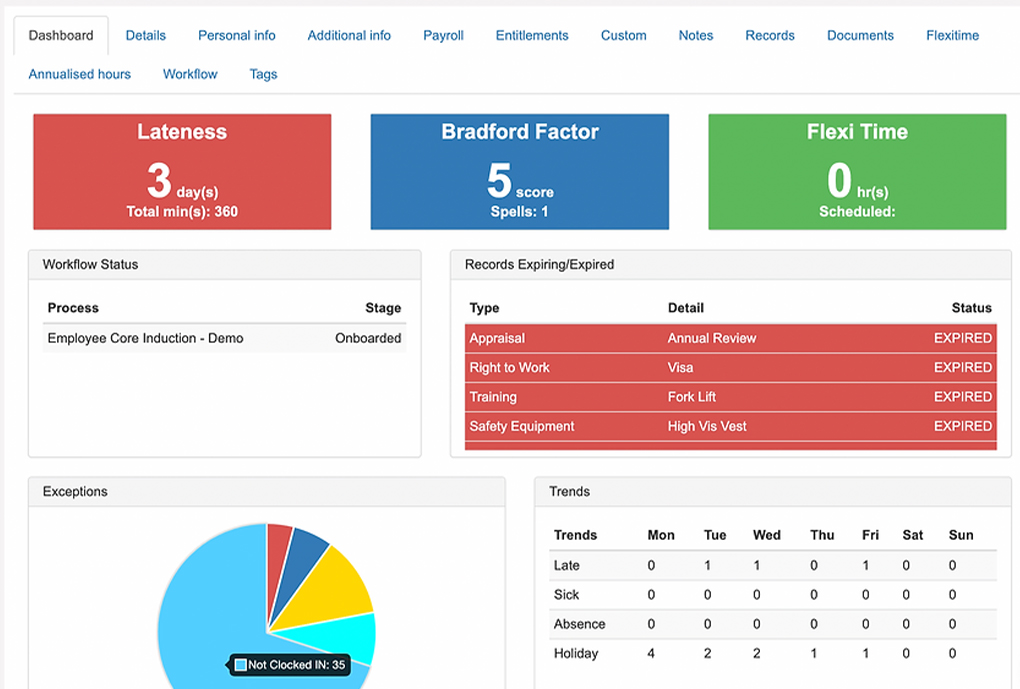Click the High Vis Vest detail
The image size is (1020, 689).
point(707,426)
